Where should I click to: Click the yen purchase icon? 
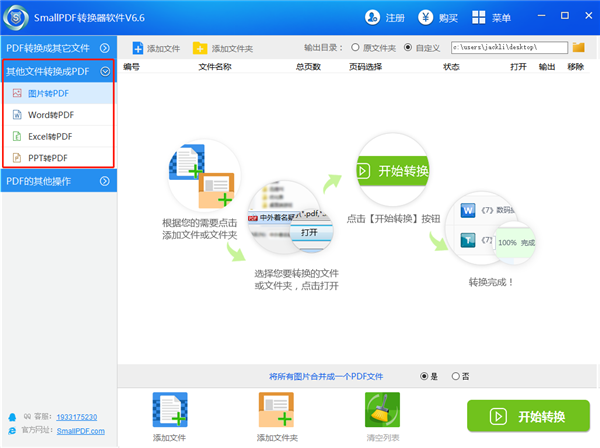(425, 17)
